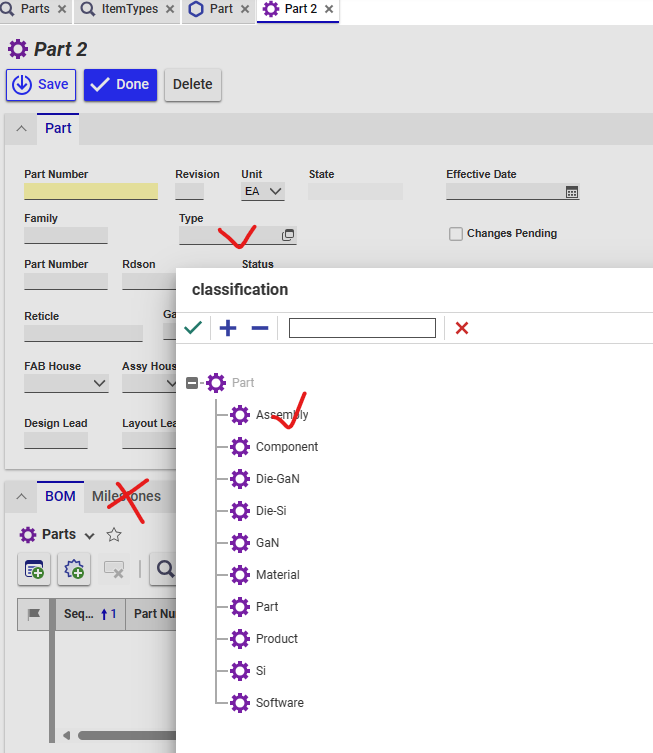
Task: Click the gear icon beside Die-Si
Action: click(240, 510)
